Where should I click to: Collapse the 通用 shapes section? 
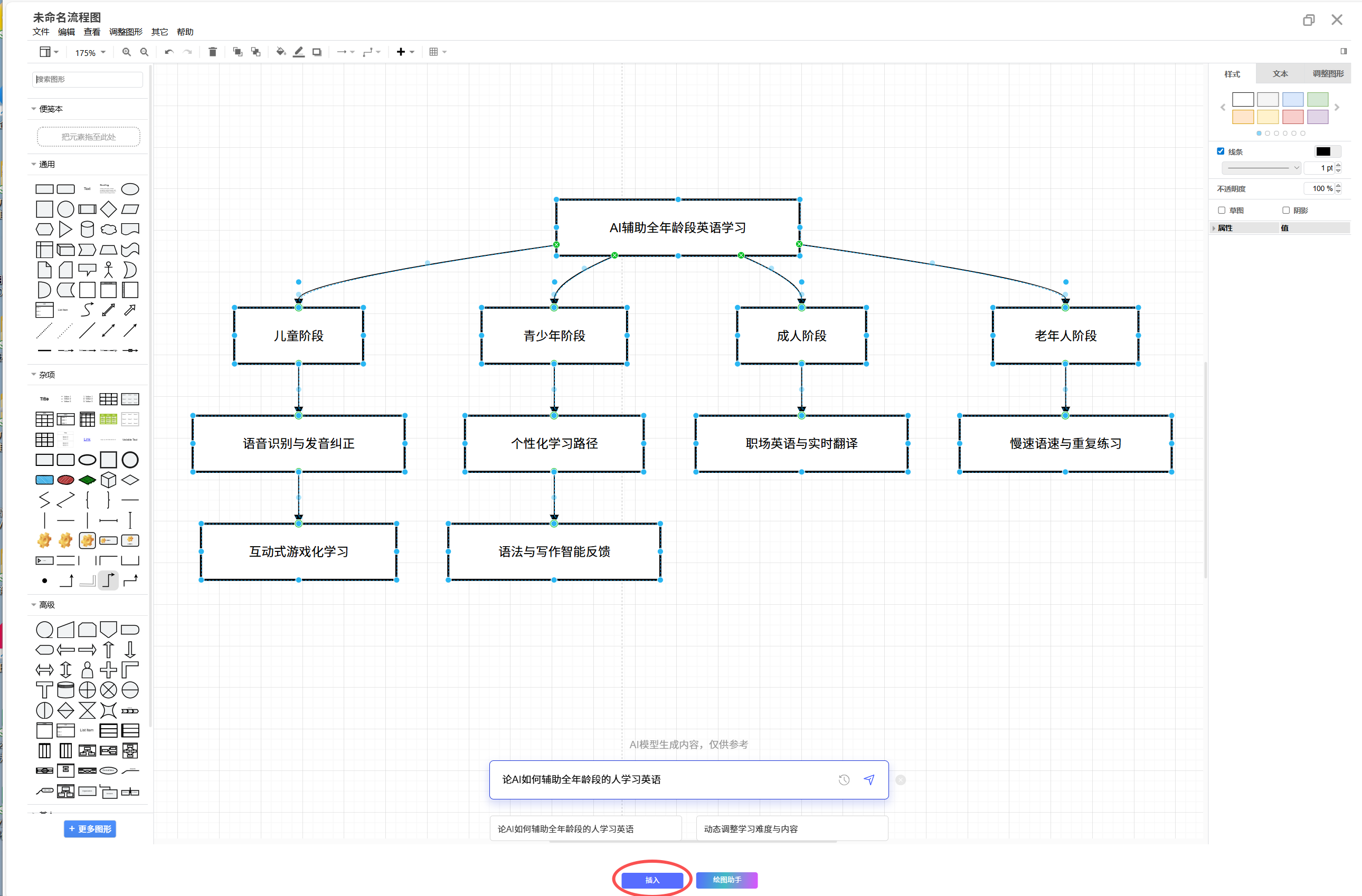click(46, 164)
